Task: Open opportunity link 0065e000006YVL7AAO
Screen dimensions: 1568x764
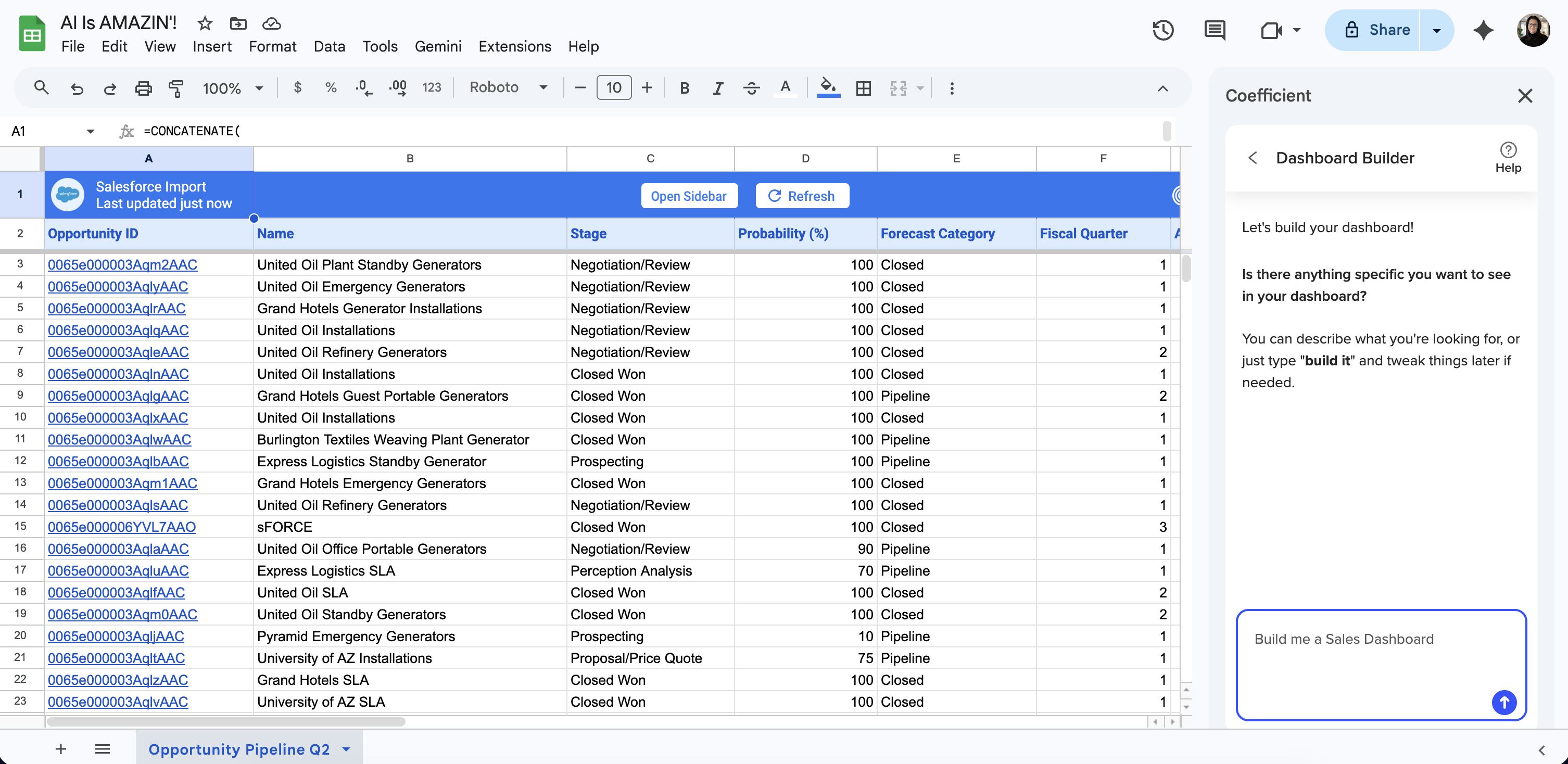Action: [122, 527]
